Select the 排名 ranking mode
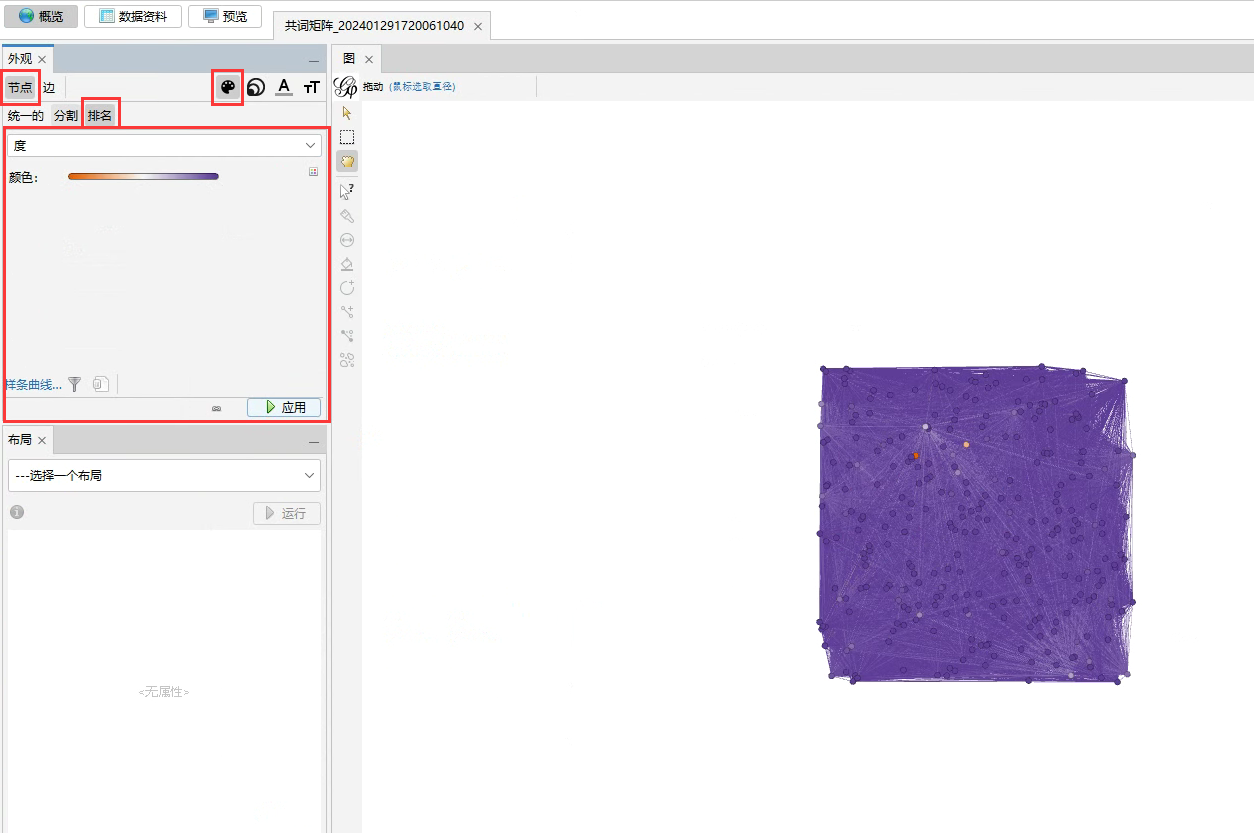The height and width of the screenshot is (833, 1254). pyautogui.click(x=100, y=116)
